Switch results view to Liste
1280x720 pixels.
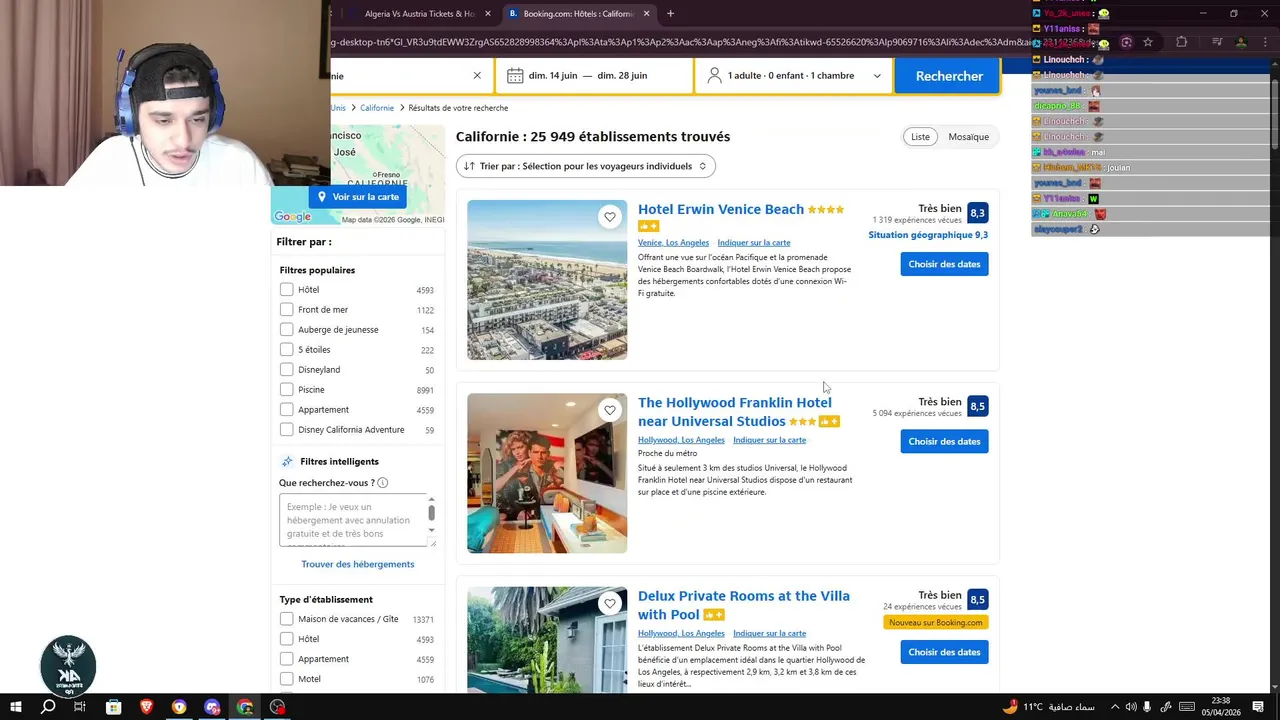920,137
